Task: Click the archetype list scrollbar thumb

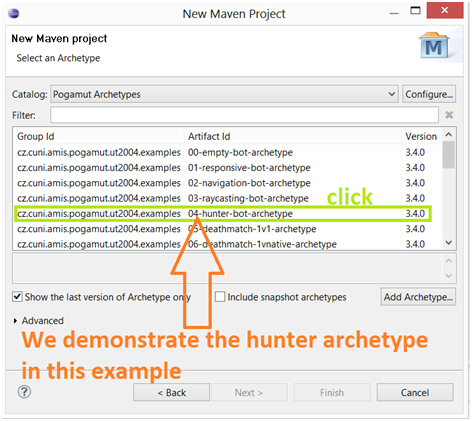Action: click(449, 155)
